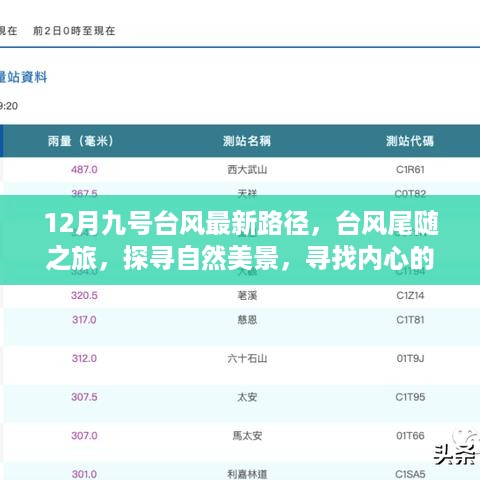Click station code C1R61
Screen dimensions: 480x480
[410, 170]
